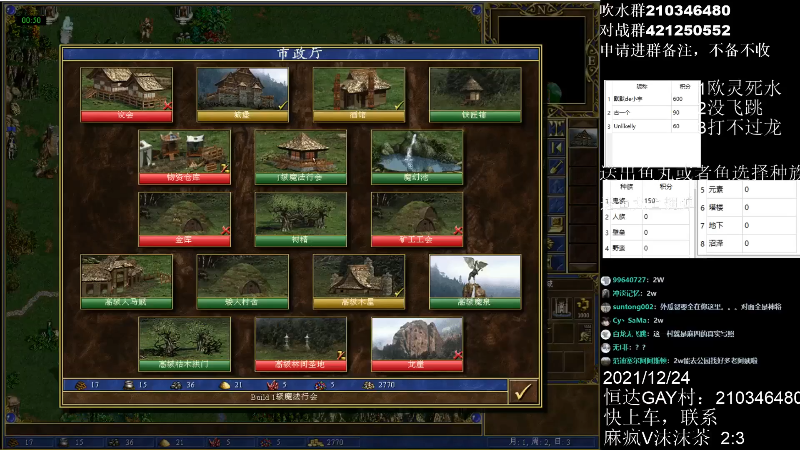Select the 城堡 Castle building tile
The width and height of the screenshot is (800, 450).
pos(242,94)
